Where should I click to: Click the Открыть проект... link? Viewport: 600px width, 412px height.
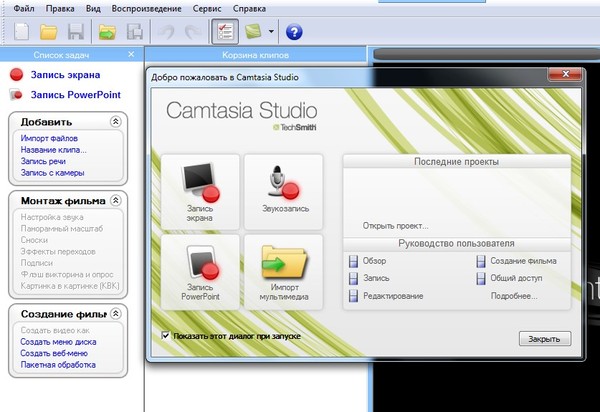click(x=396, y=226)
